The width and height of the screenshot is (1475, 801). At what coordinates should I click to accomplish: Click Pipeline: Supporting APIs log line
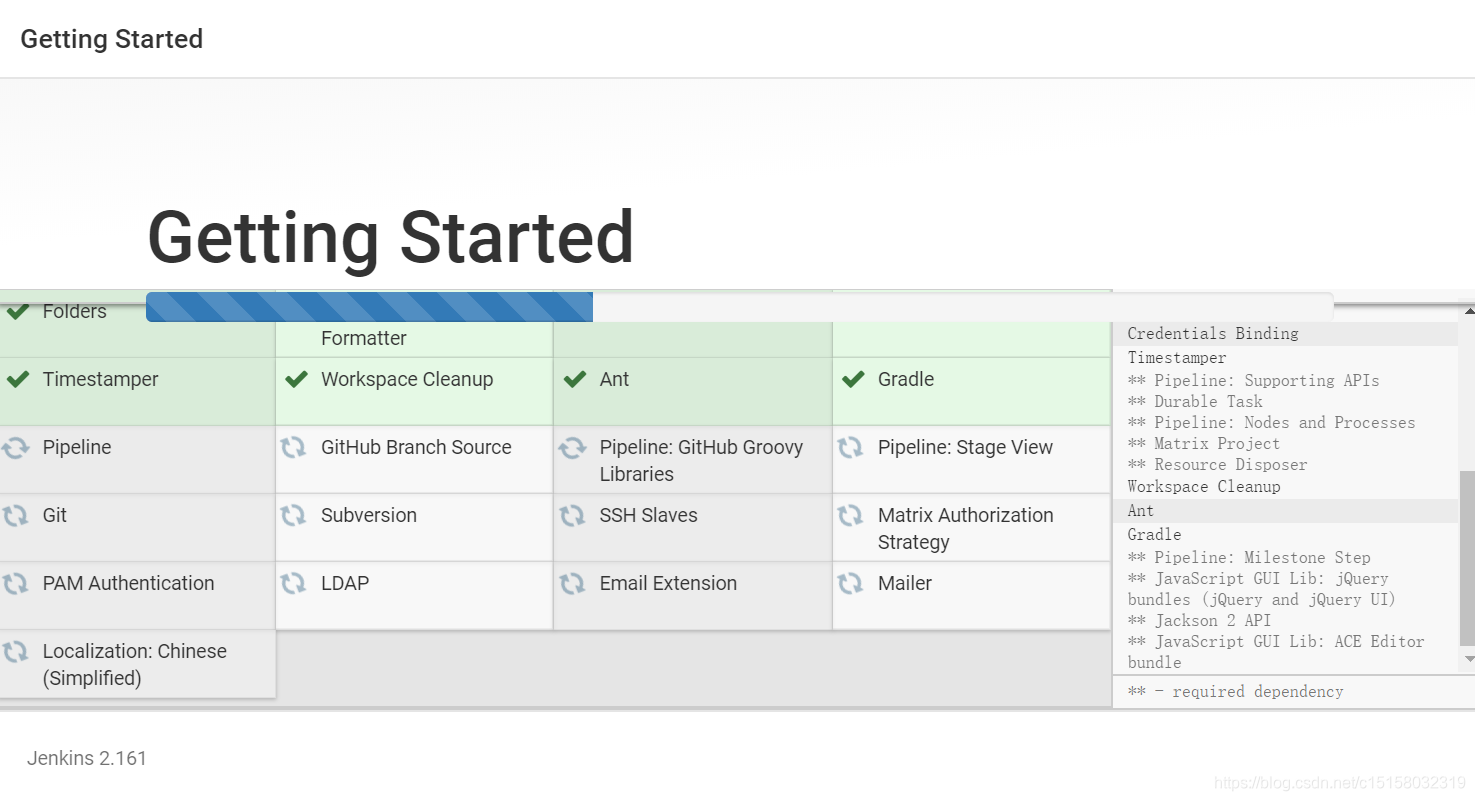tap(1253, 381)
